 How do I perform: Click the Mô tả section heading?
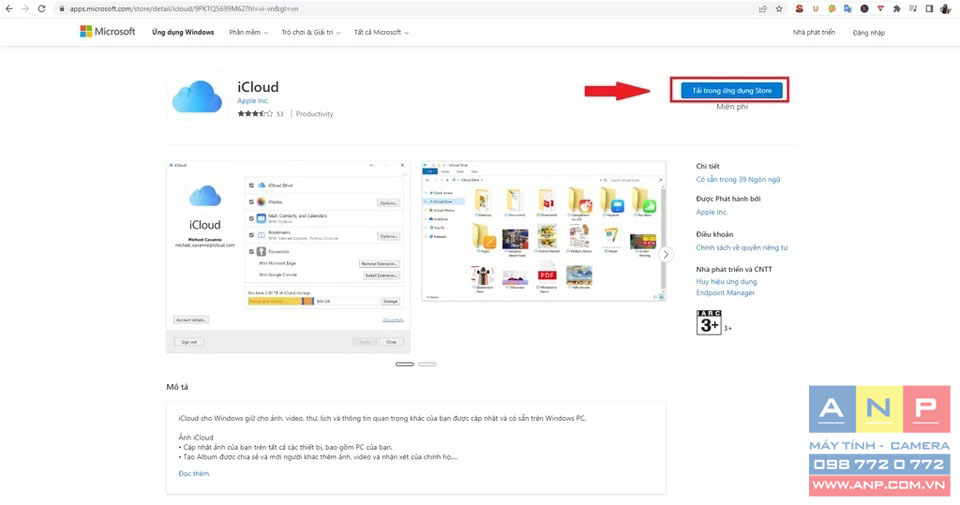click(x=178, y=387)
